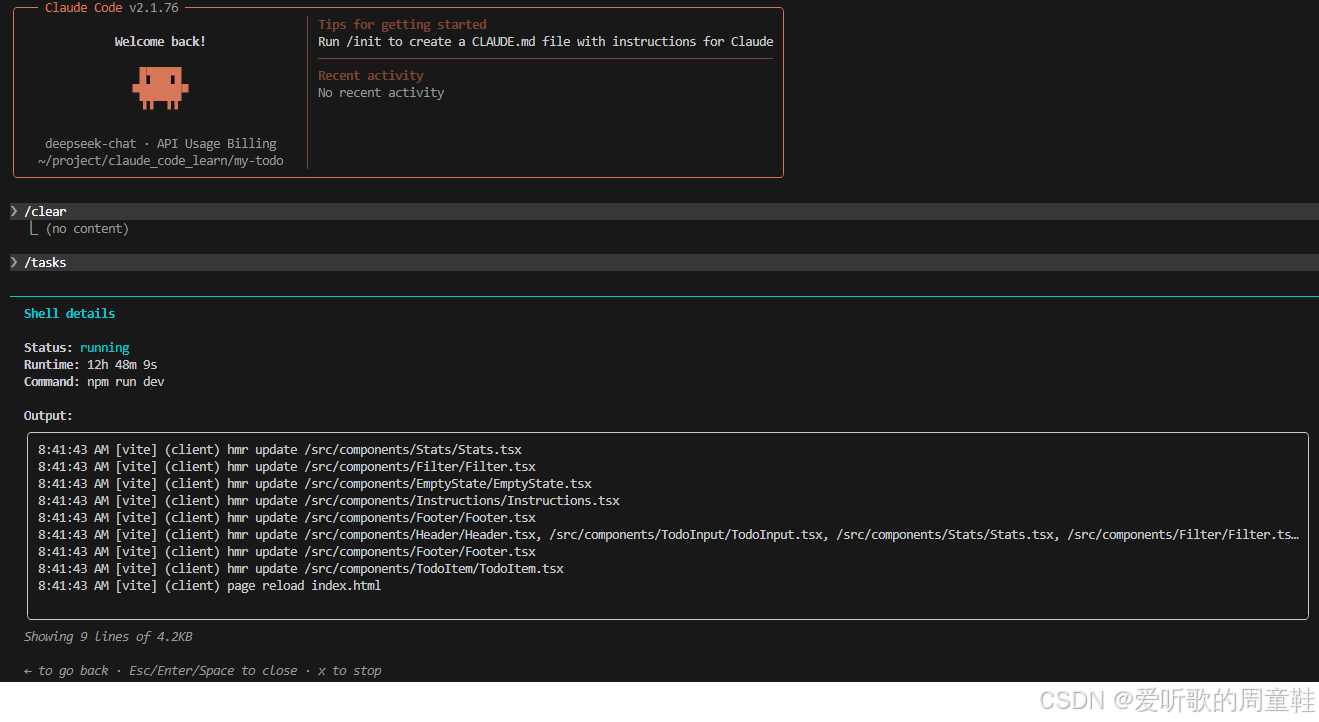This screenshot has width=1319, height=722.
Task: Click the deepseek-chat API Usage Billing line
Action: point(160,143)
